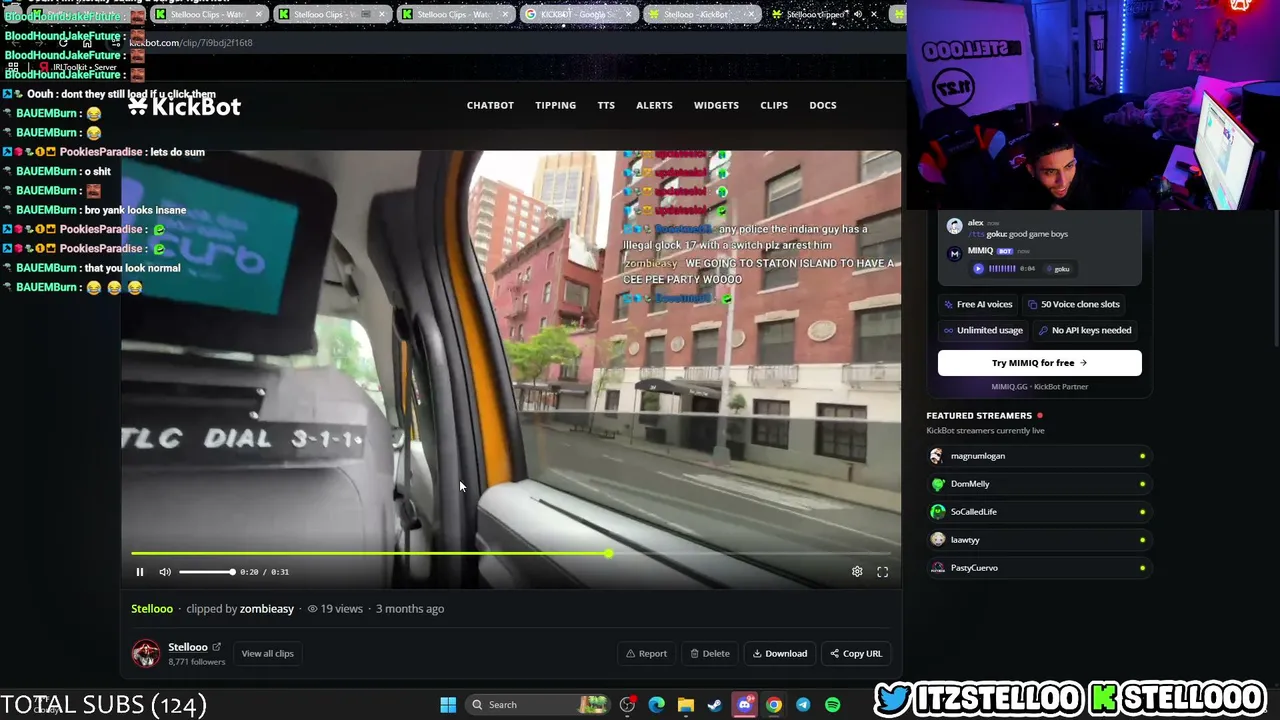Open clipper zombieasy's profile
Image resolution: width=1280 pixels, height=720 pixels.
tap(267, 608)
